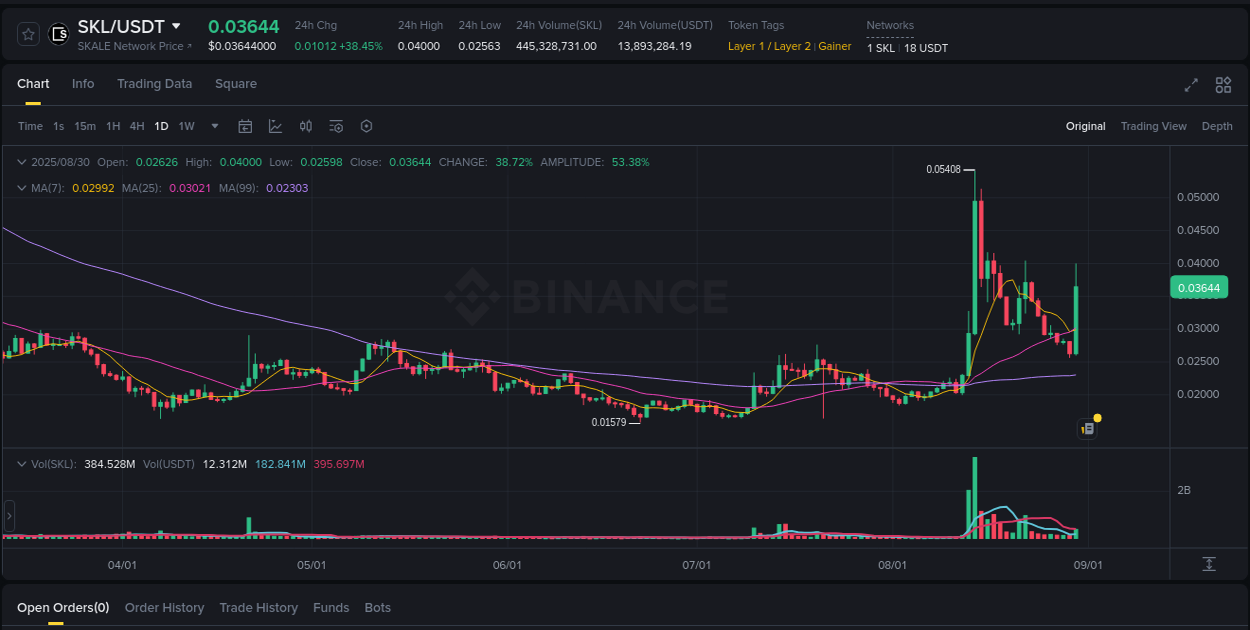1250x630 pixels.
Task: Select the 1W timeframe
Action: (186, 126)
